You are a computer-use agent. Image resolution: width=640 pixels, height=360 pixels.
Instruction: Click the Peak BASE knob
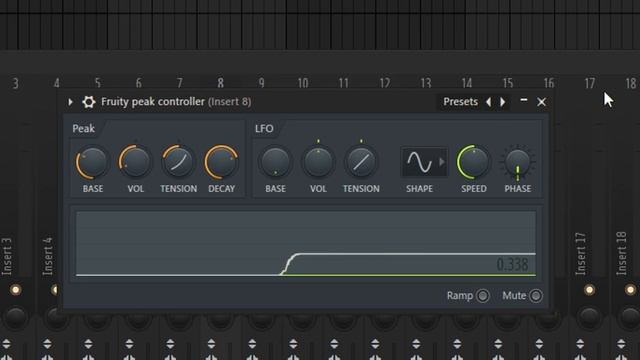pos(92,162)
